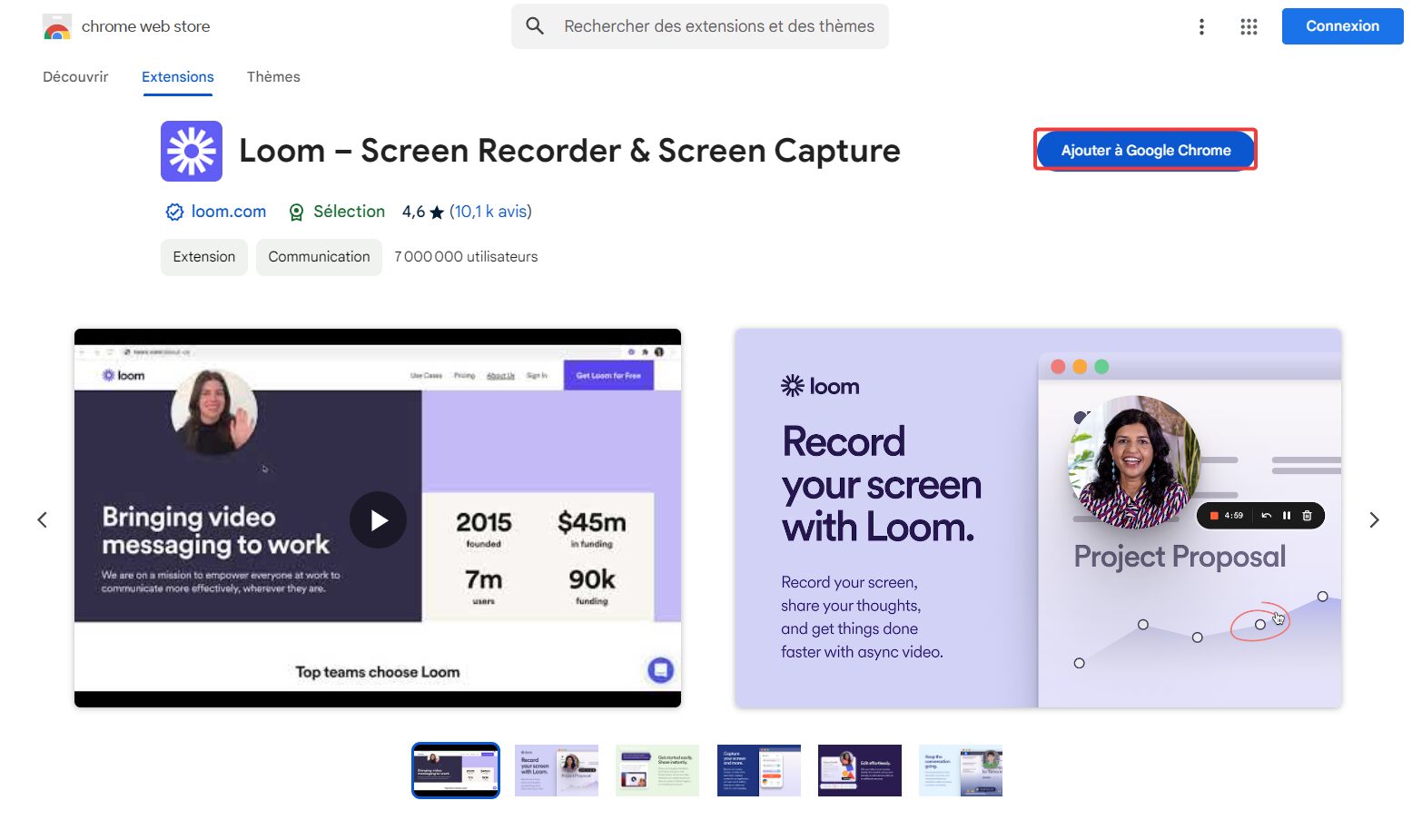Screen dimensions: 1422x840
Task: Click the verified publisher badge icon
Action: coord(174,212)
